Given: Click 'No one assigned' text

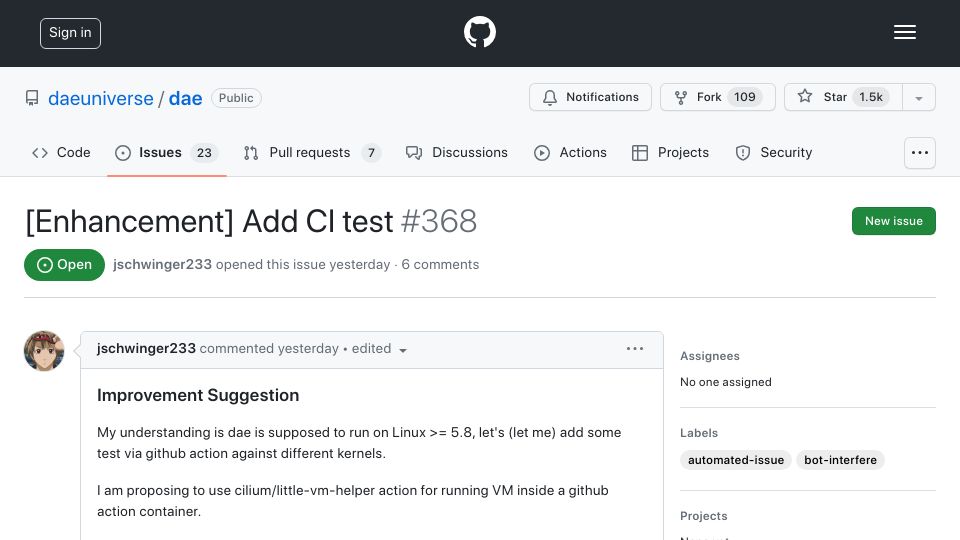Looking at the screenshot, I should 726,382.
